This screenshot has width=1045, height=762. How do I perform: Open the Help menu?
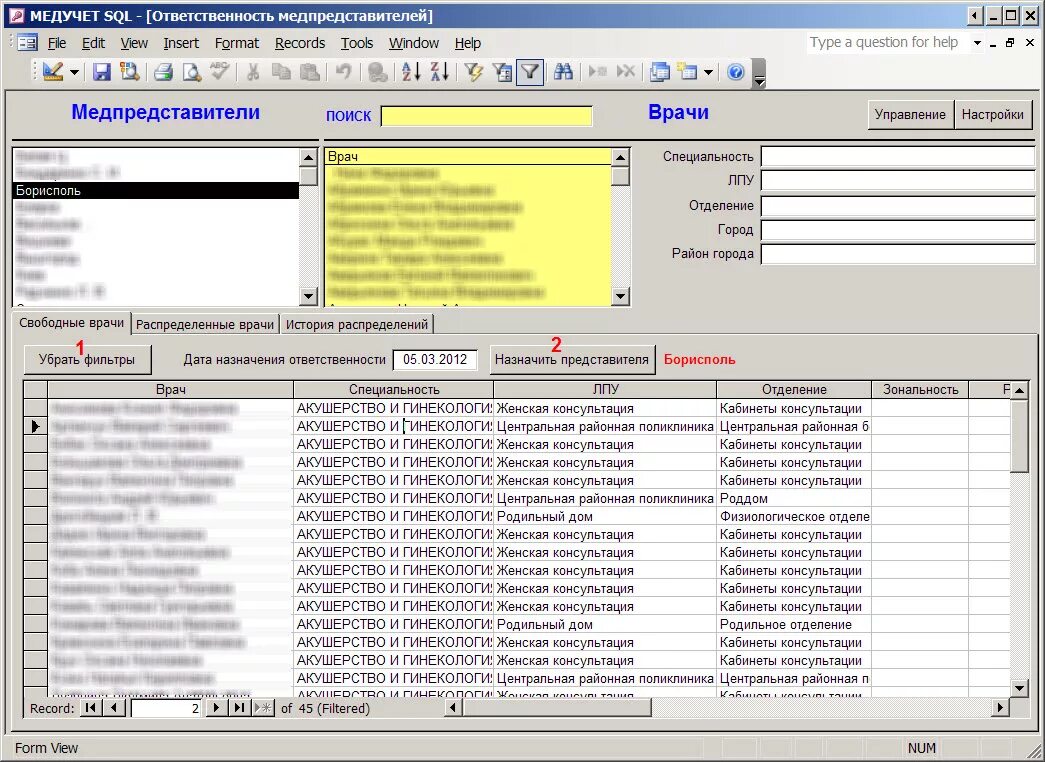point(468,43)
